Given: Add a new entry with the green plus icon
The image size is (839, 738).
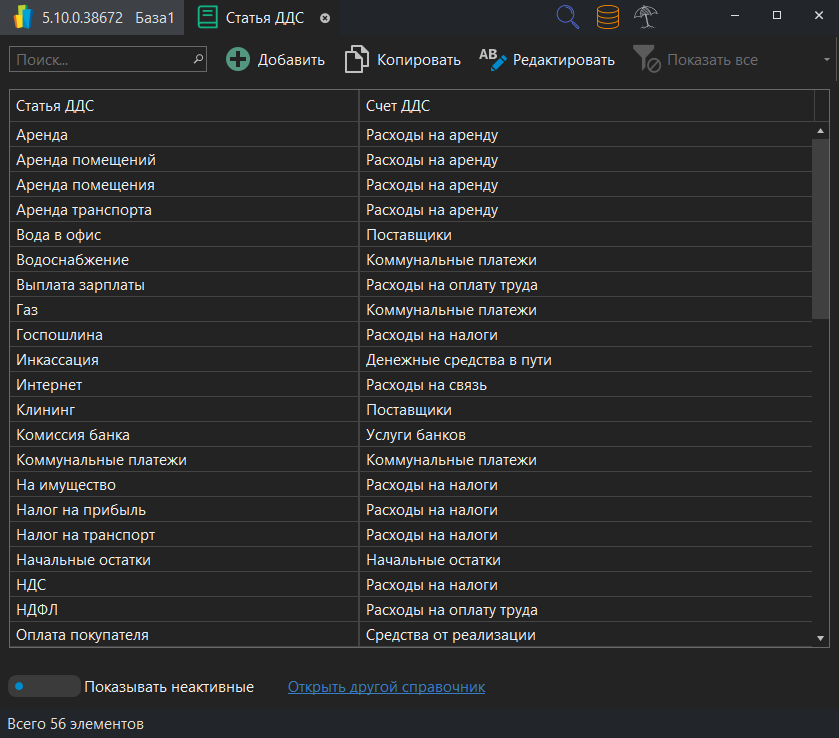Looking at the screenshot, I should [x=238, y=60].
